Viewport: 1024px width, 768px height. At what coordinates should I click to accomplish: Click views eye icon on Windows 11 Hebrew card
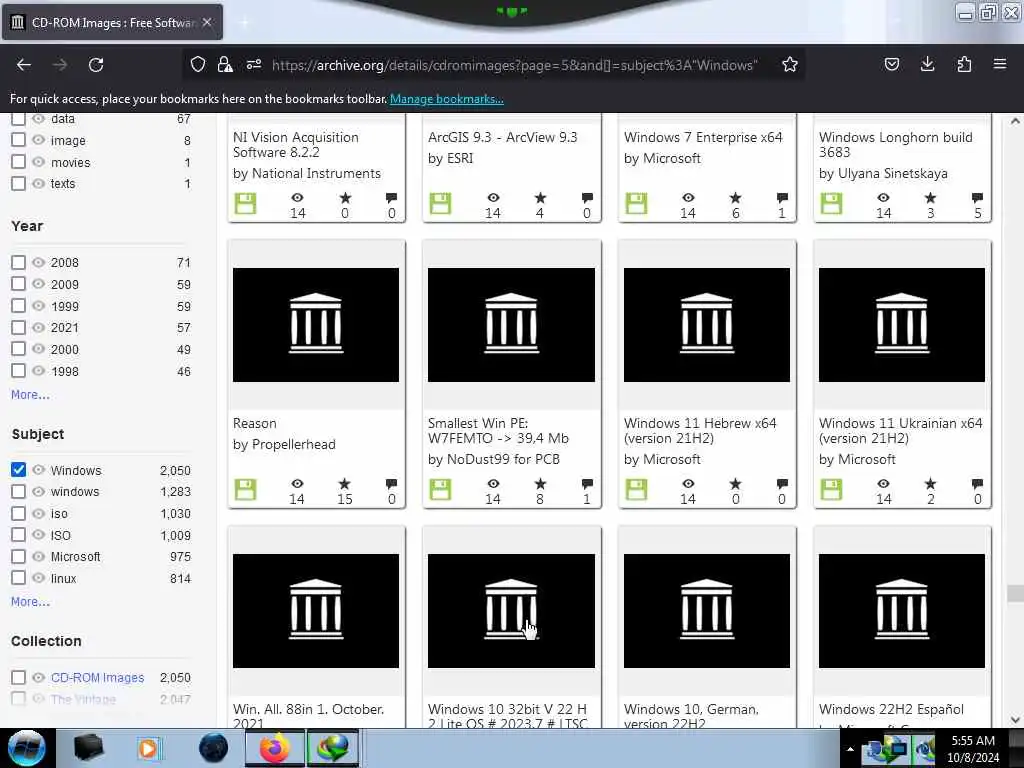click(688, 484)
